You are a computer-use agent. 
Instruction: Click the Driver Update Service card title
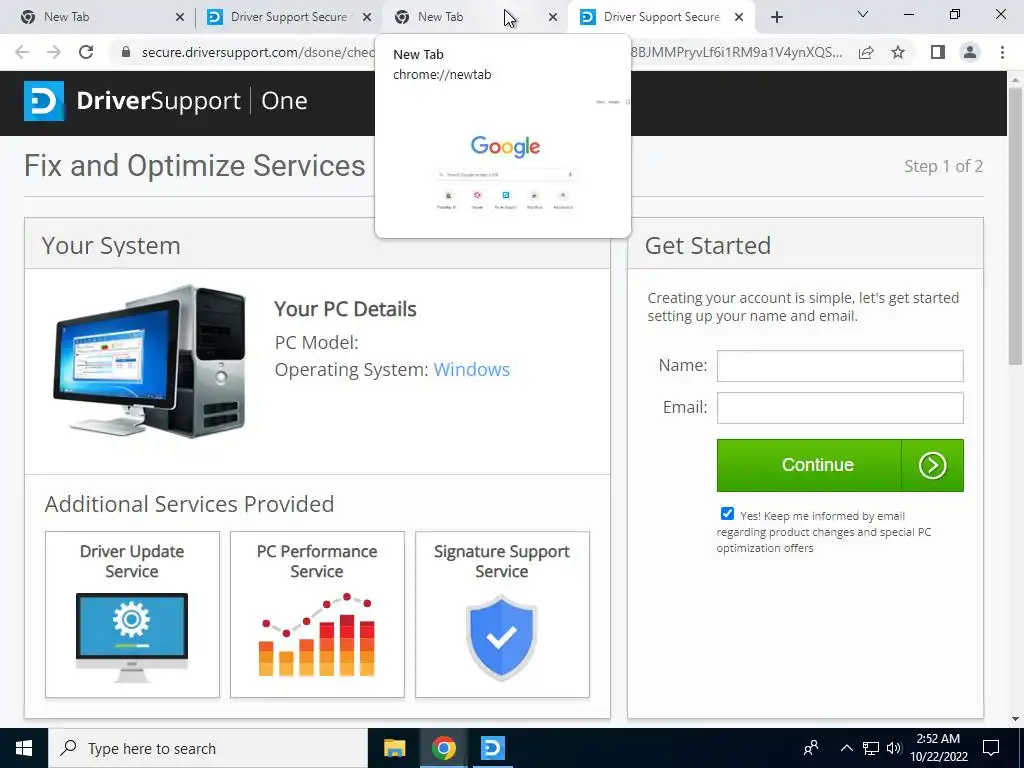[132, 561]
